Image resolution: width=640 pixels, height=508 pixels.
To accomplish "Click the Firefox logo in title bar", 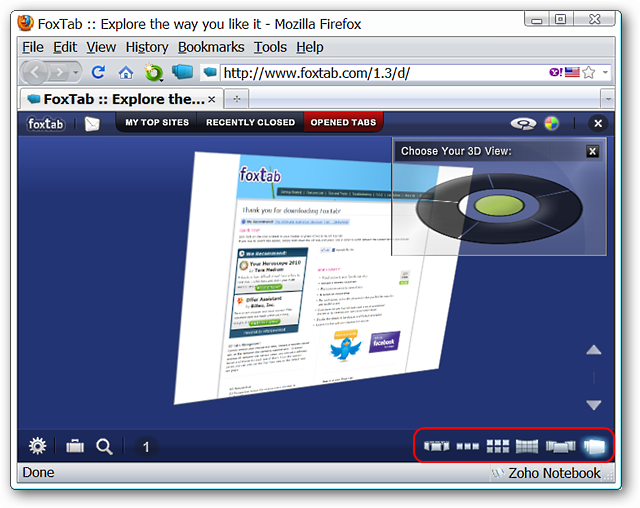I will point(25,23).
